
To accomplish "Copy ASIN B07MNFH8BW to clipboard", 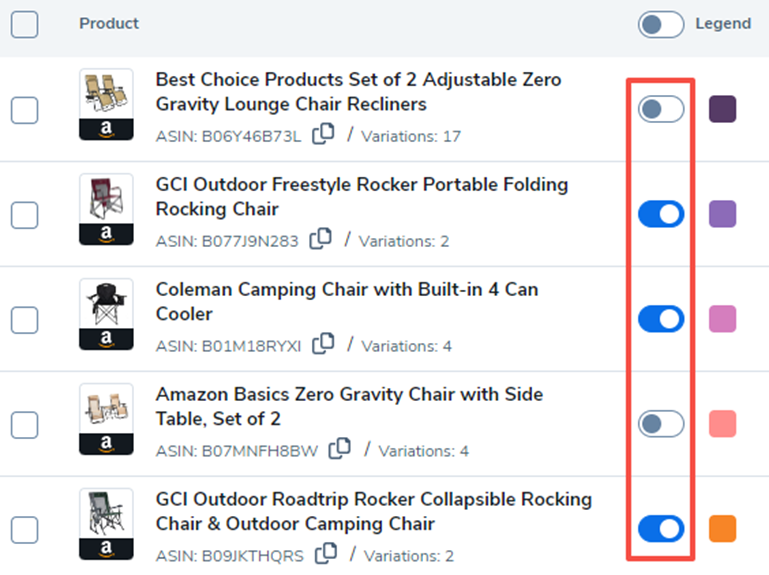I will click(339, 448).
